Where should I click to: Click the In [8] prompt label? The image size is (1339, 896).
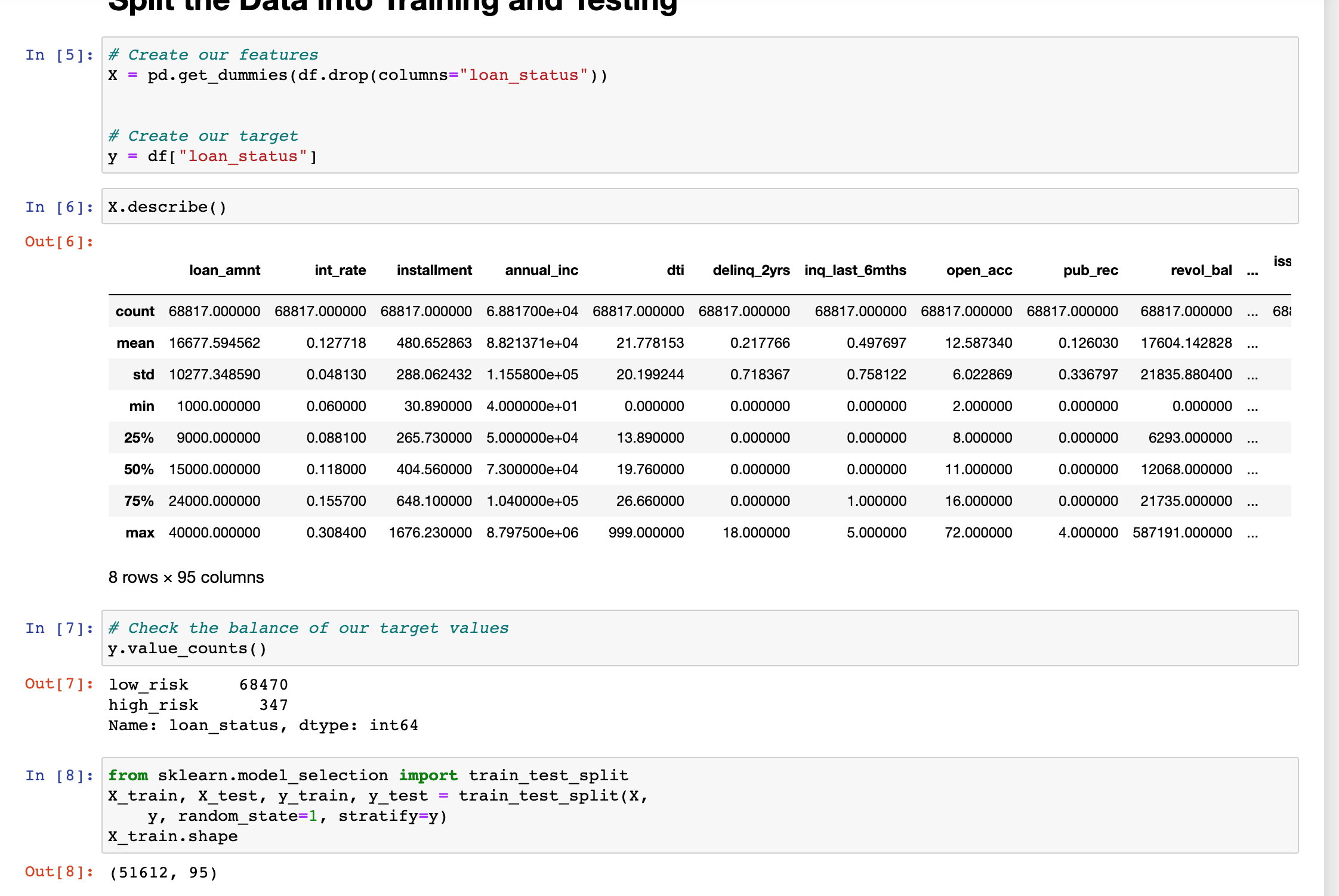click(x=60, y=775)
